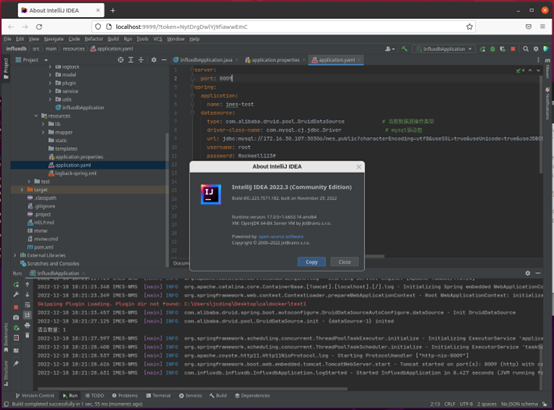Screen dimensions: 554x410
Task: Open the Dependencies tool window
Action: tap(252, 396)
